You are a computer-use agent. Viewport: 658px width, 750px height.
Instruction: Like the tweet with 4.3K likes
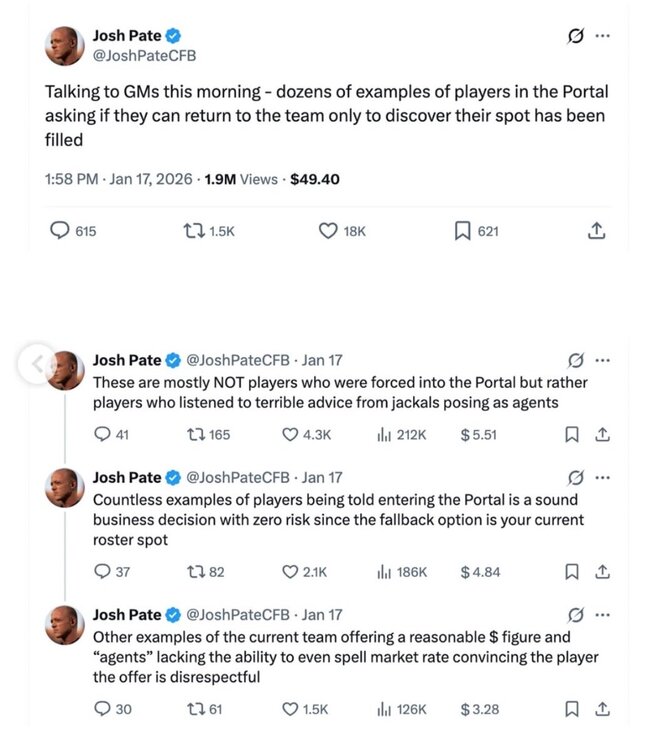291,435
